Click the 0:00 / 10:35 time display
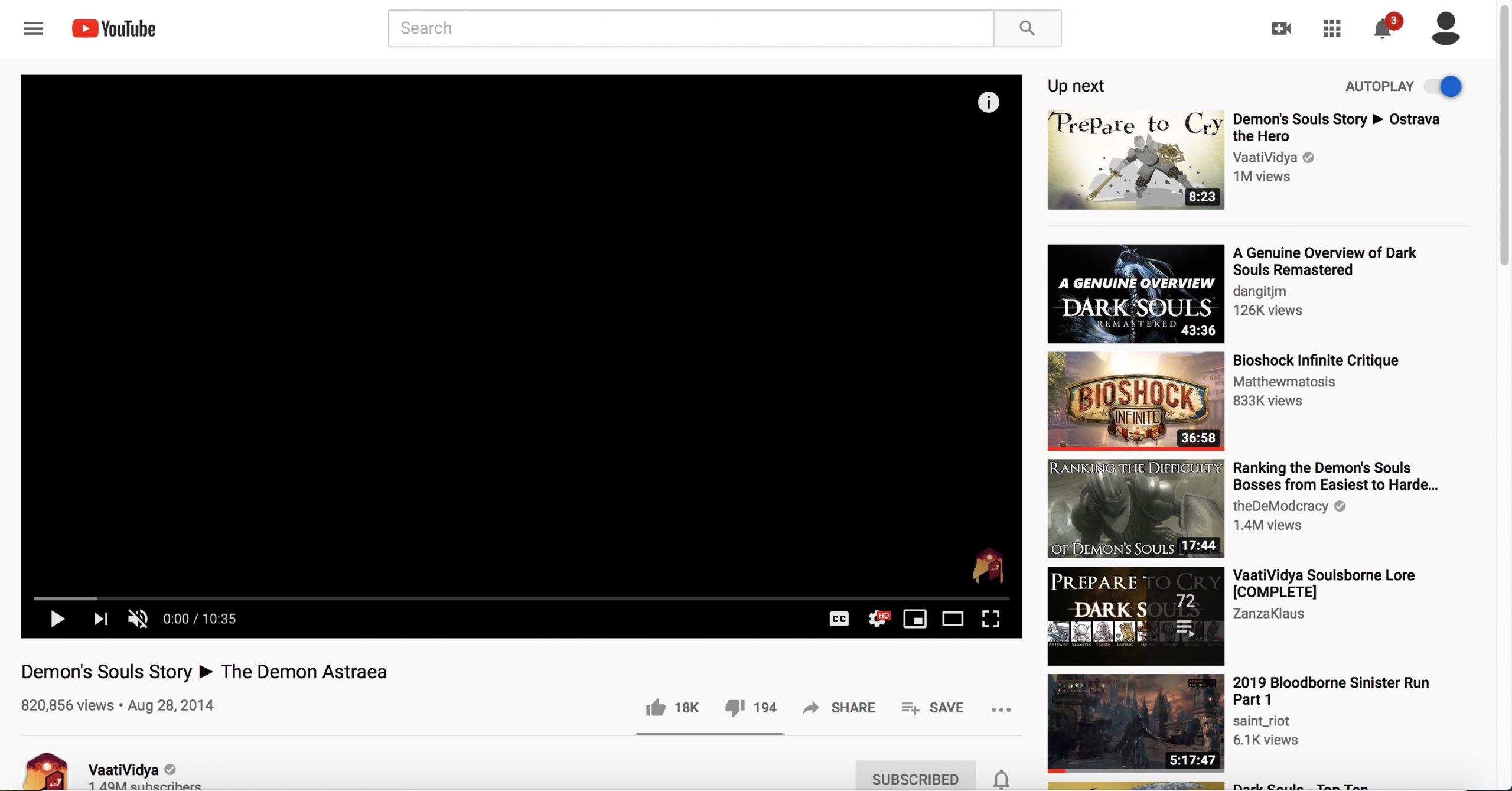This screenshot has height=791, width=1512. coord(199,619)
